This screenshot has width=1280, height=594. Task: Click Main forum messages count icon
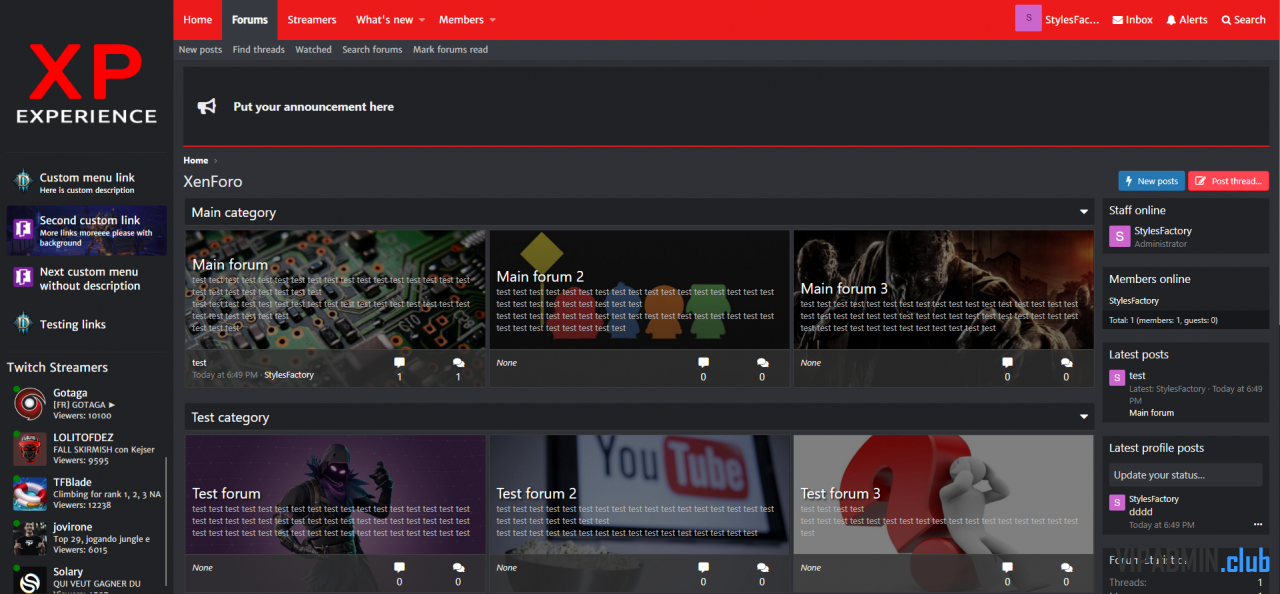point(458,363)
